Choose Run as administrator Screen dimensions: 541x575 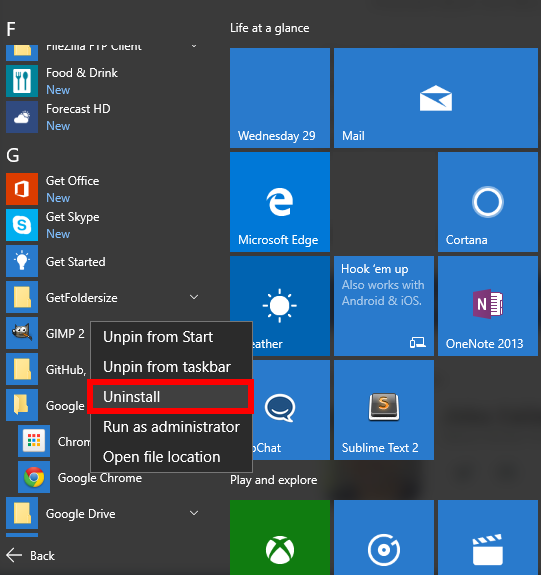click(172, 427)
